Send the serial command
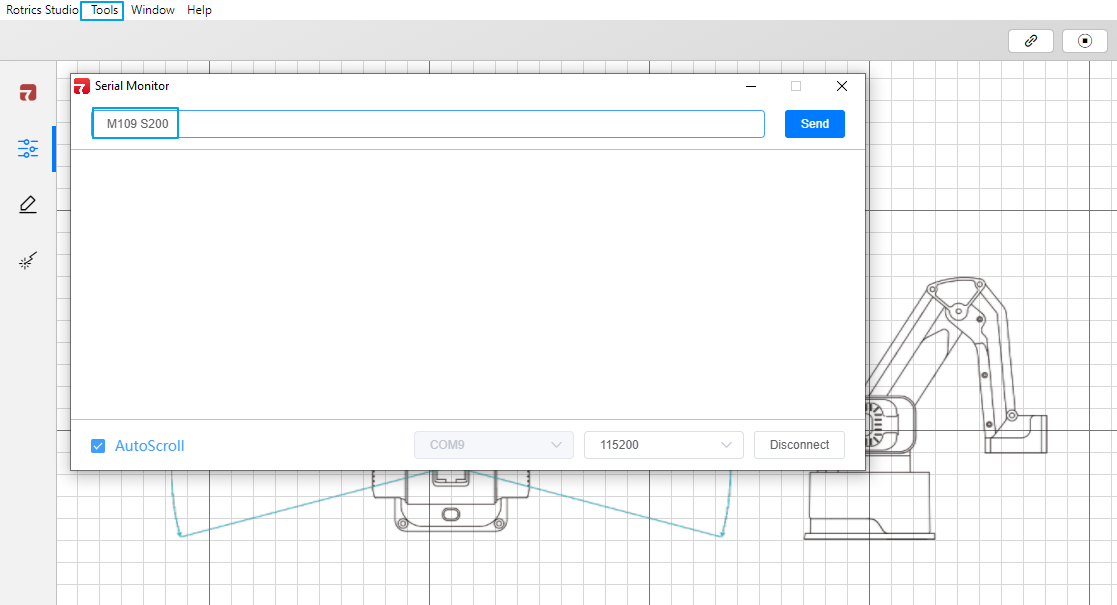The width and height of the screenshot is (1117, 605). coord(815,124)
